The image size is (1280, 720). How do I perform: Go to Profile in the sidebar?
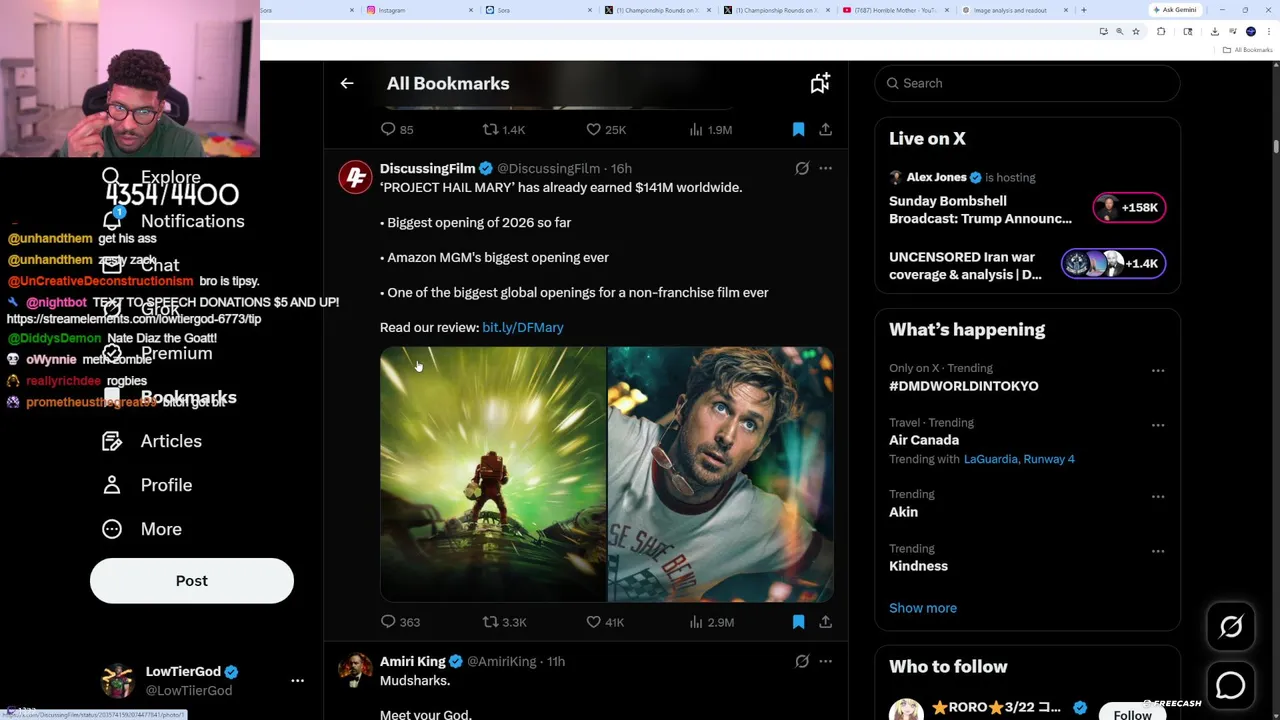[166, 485]
